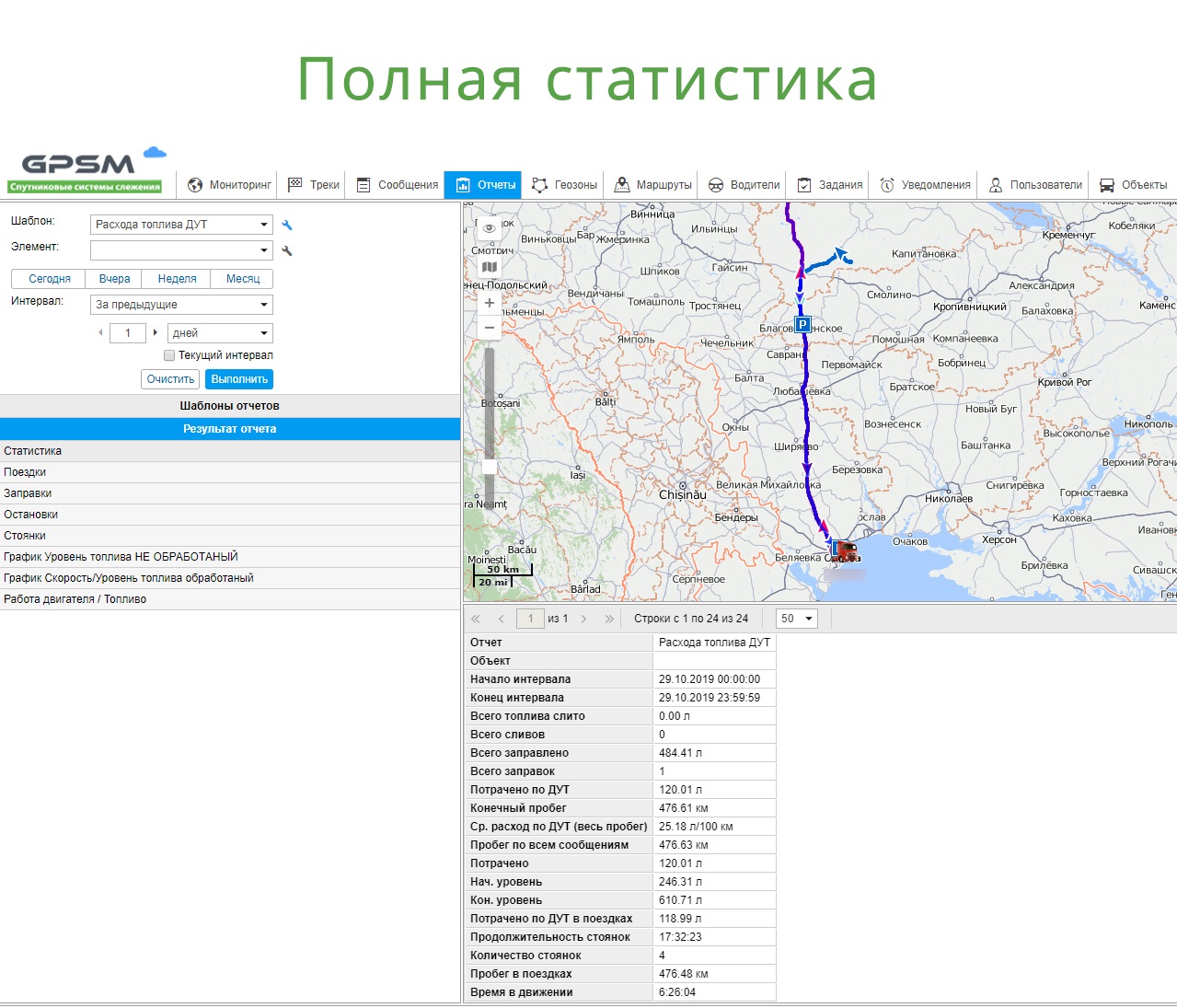Switch to the Мониторинг tab

230,185
